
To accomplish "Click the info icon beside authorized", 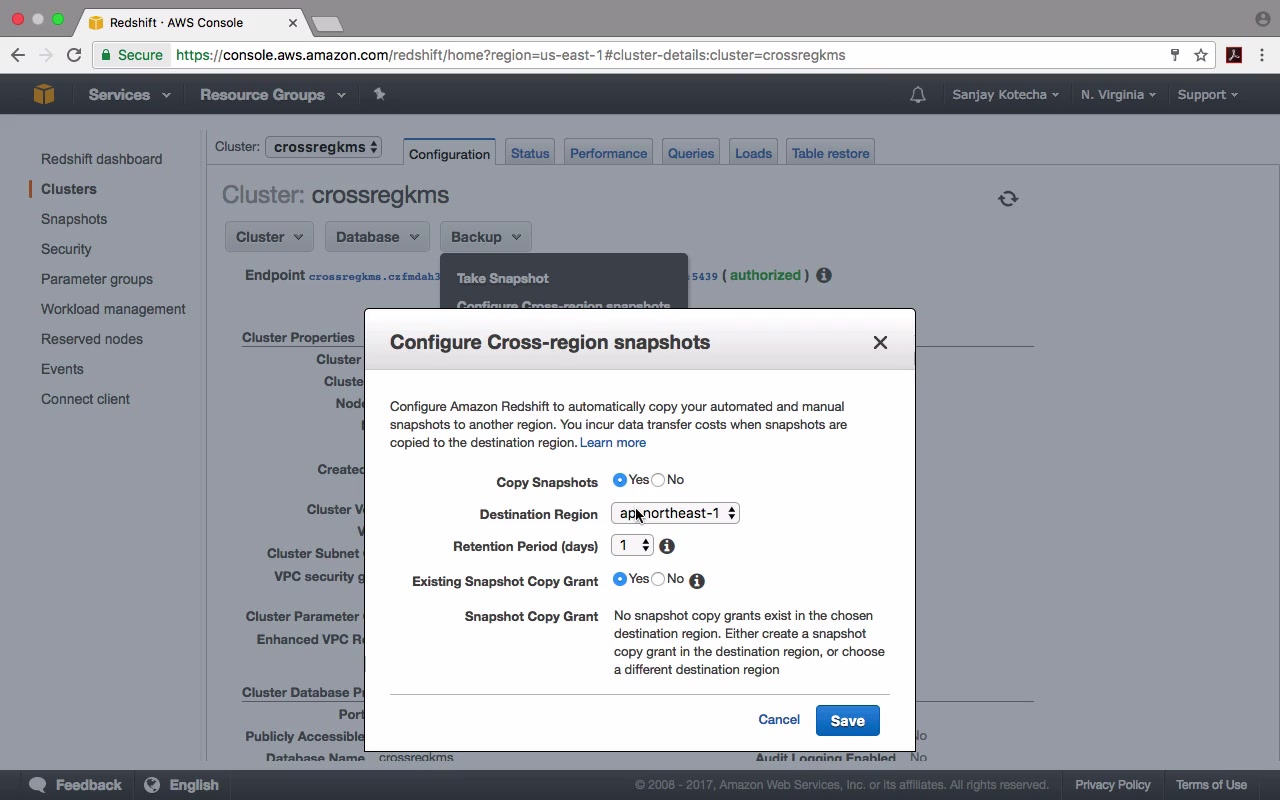I will click(x=824, y=275).
